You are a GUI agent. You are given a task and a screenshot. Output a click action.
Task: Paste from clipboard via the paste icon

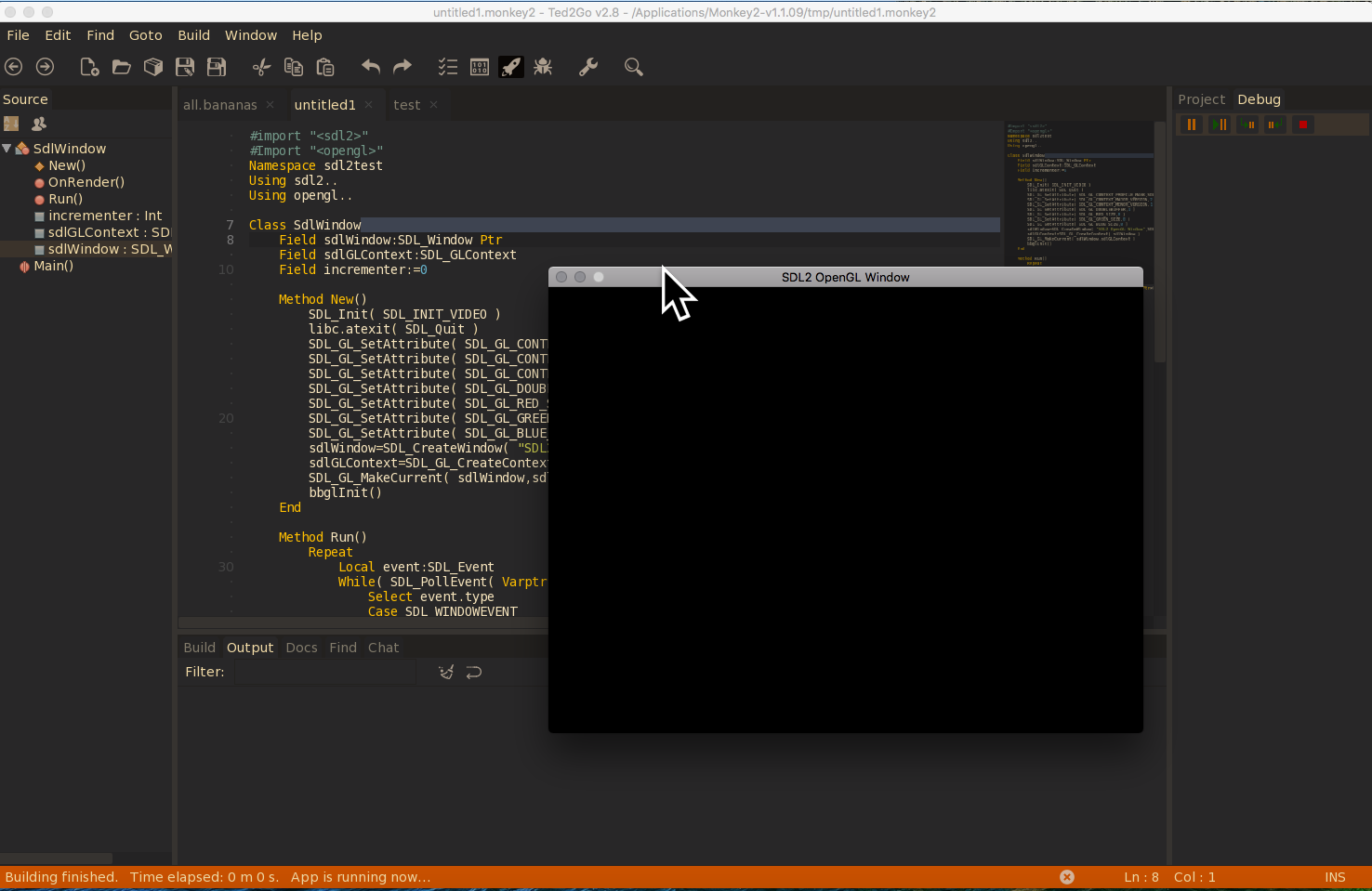(x=325, y=66)
